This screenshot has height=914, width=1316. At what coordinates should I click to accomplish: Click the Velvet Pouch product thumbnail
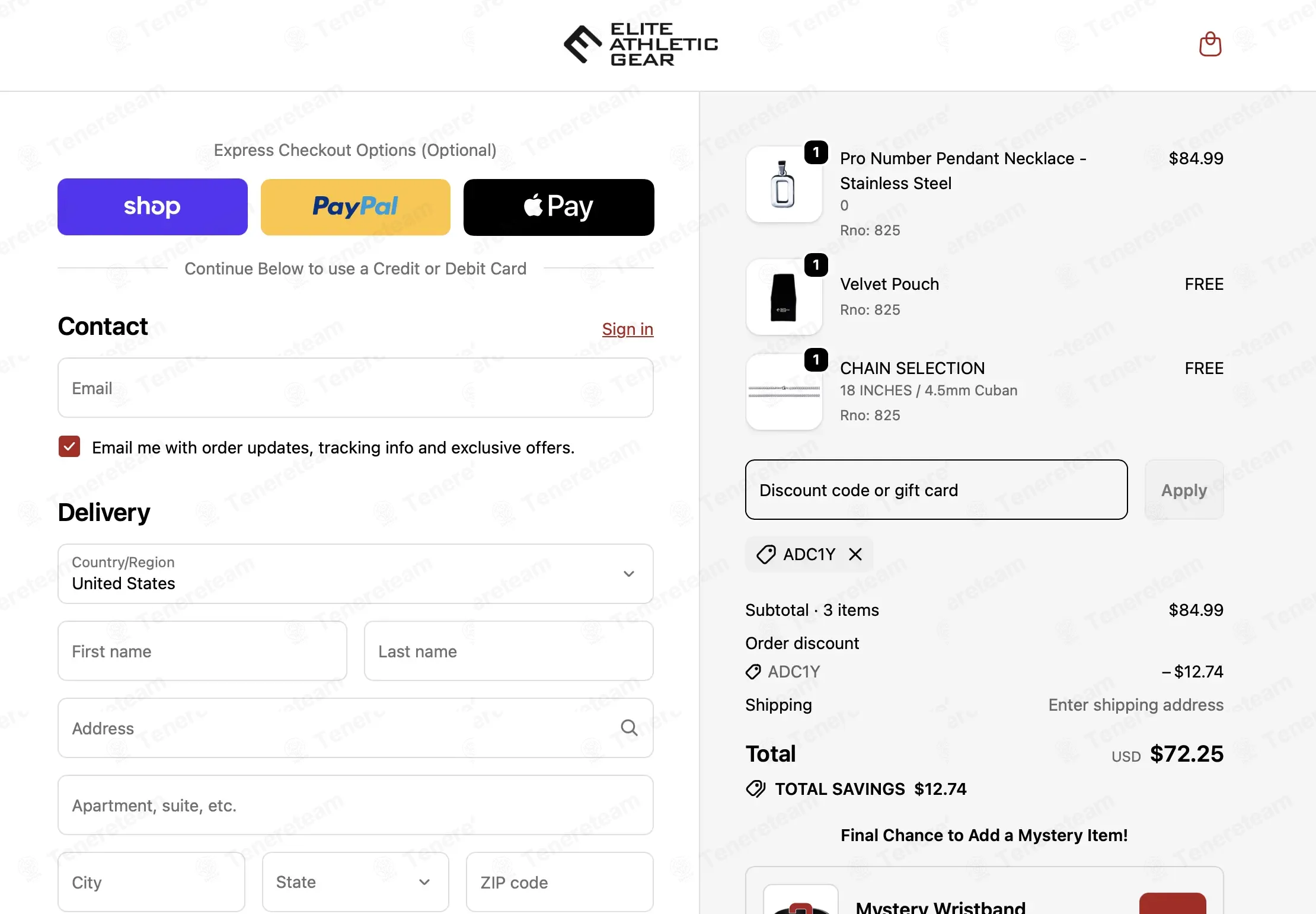pos(784,297)
